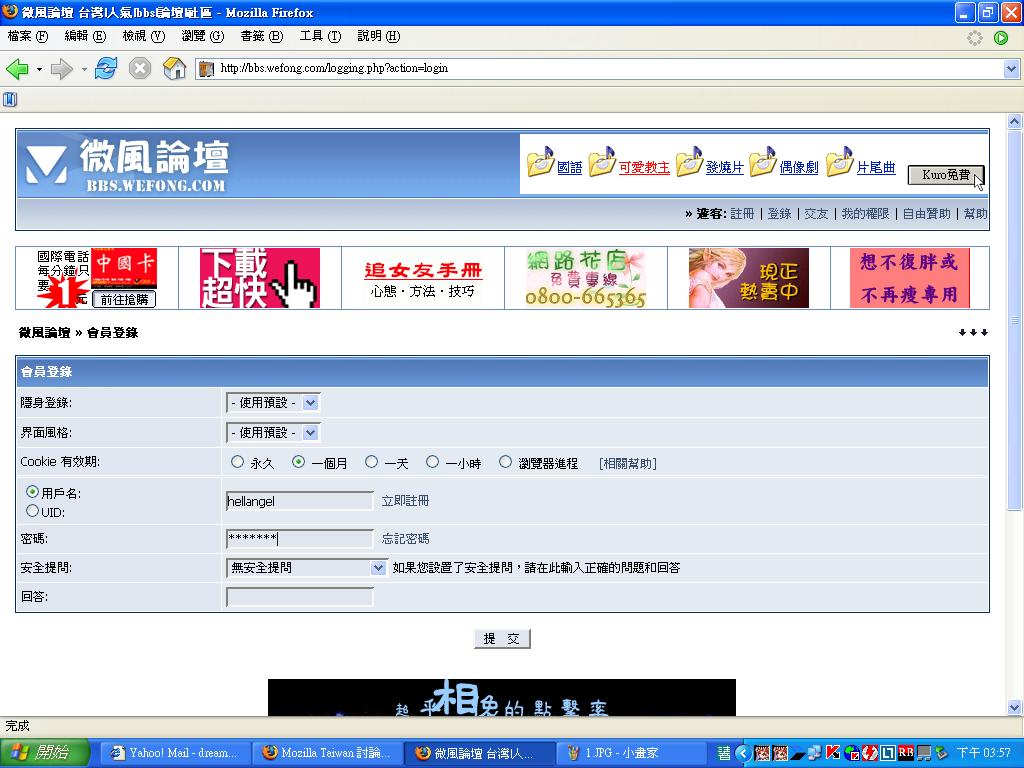Viewport: 1024px width, 768px height.
Task: Click the Stop loading icon
Action: (x=140, y=69)
